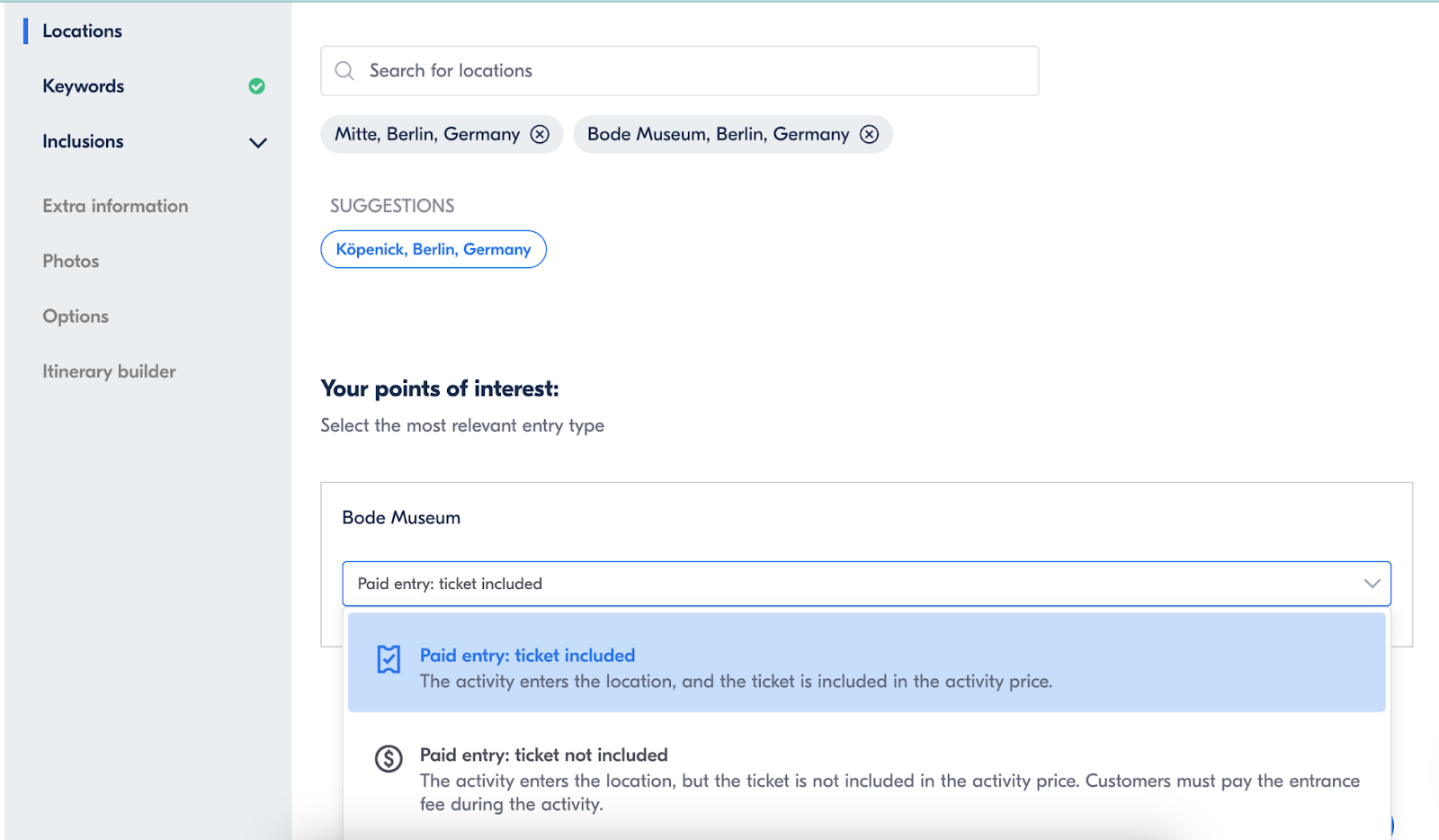Click the ticket icon for ticket included
The height and width of the screenshot is (840, 1439).
389,659
